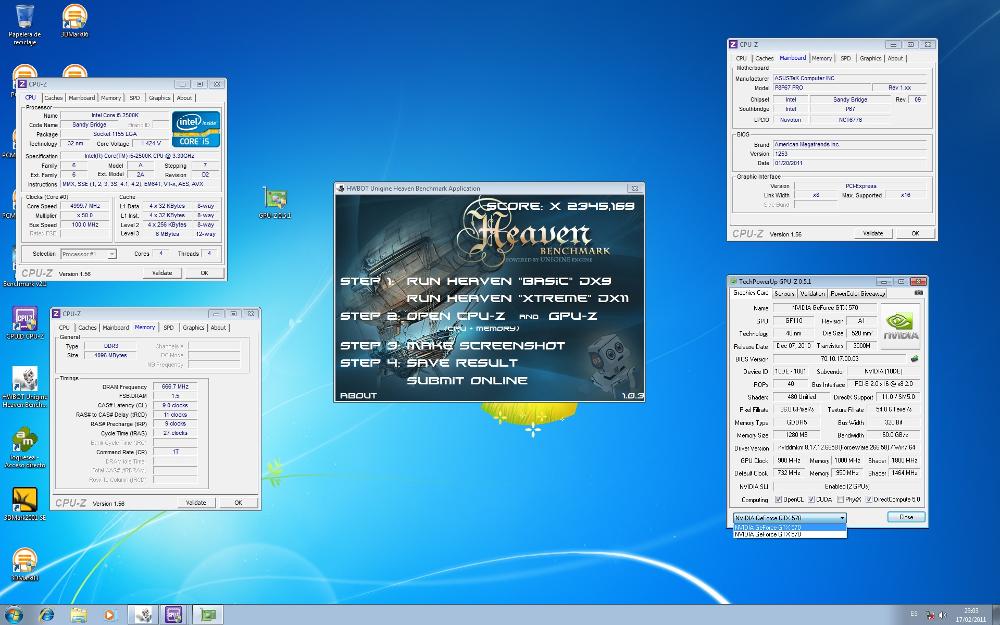Switch to GPU-Z taskbar button

coord(207,615)
